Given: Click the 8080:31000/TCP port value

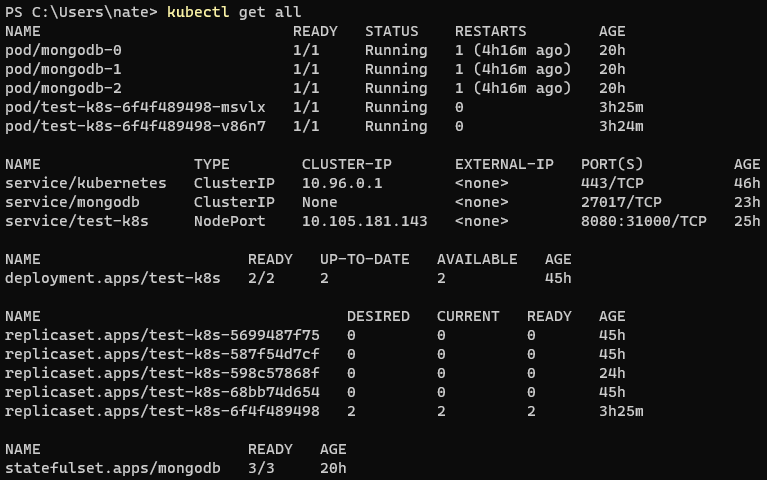Looking at the screenshot, I should pos(644,222).
